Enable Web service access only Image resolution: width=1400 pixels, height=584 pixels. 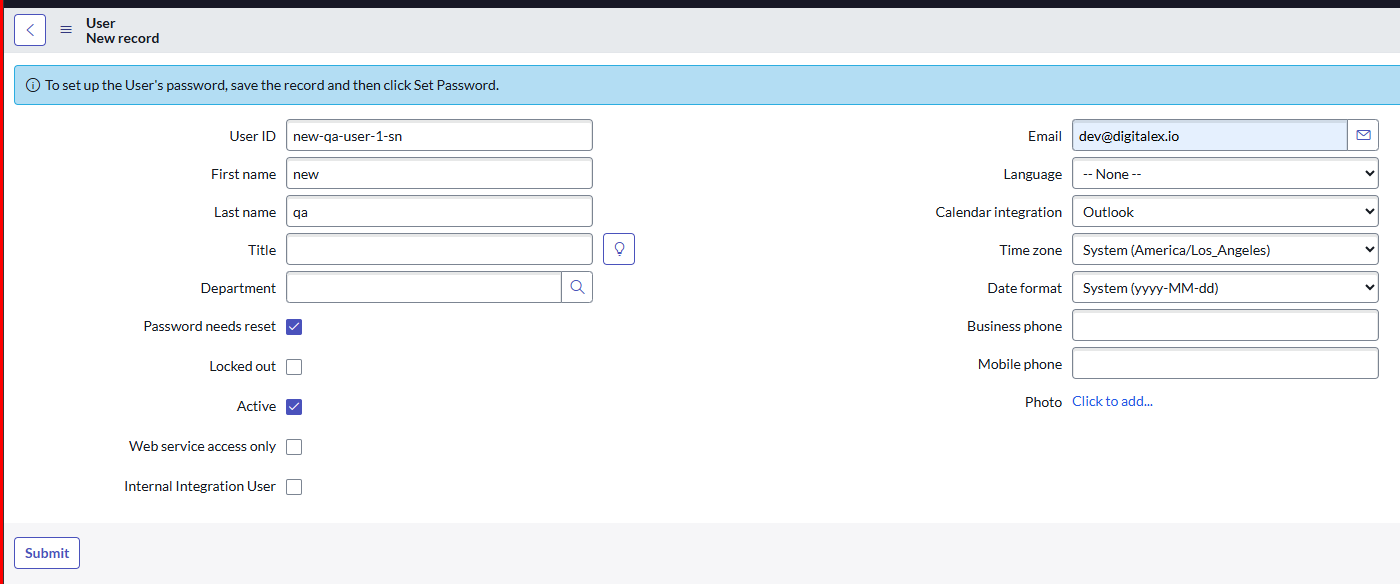pyautogui.click(x=294, y=447)
